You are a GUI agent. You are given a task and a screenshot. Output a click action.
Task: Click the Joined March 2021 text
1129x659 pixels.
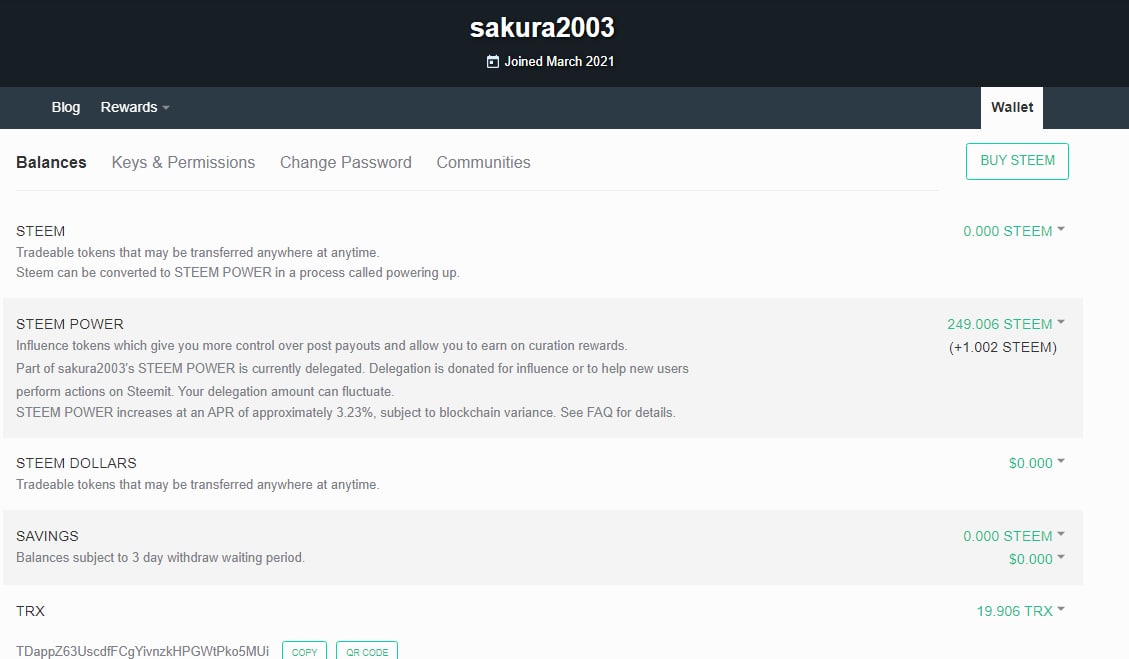tap(559, 62)
